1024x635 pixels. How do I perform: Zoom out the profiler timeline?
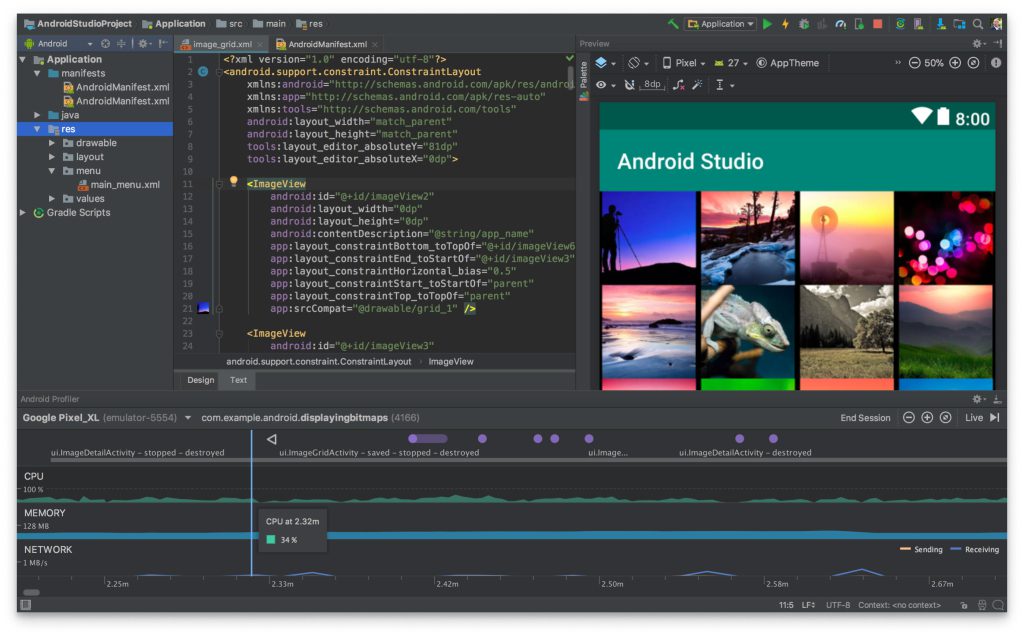click(908, 417)
